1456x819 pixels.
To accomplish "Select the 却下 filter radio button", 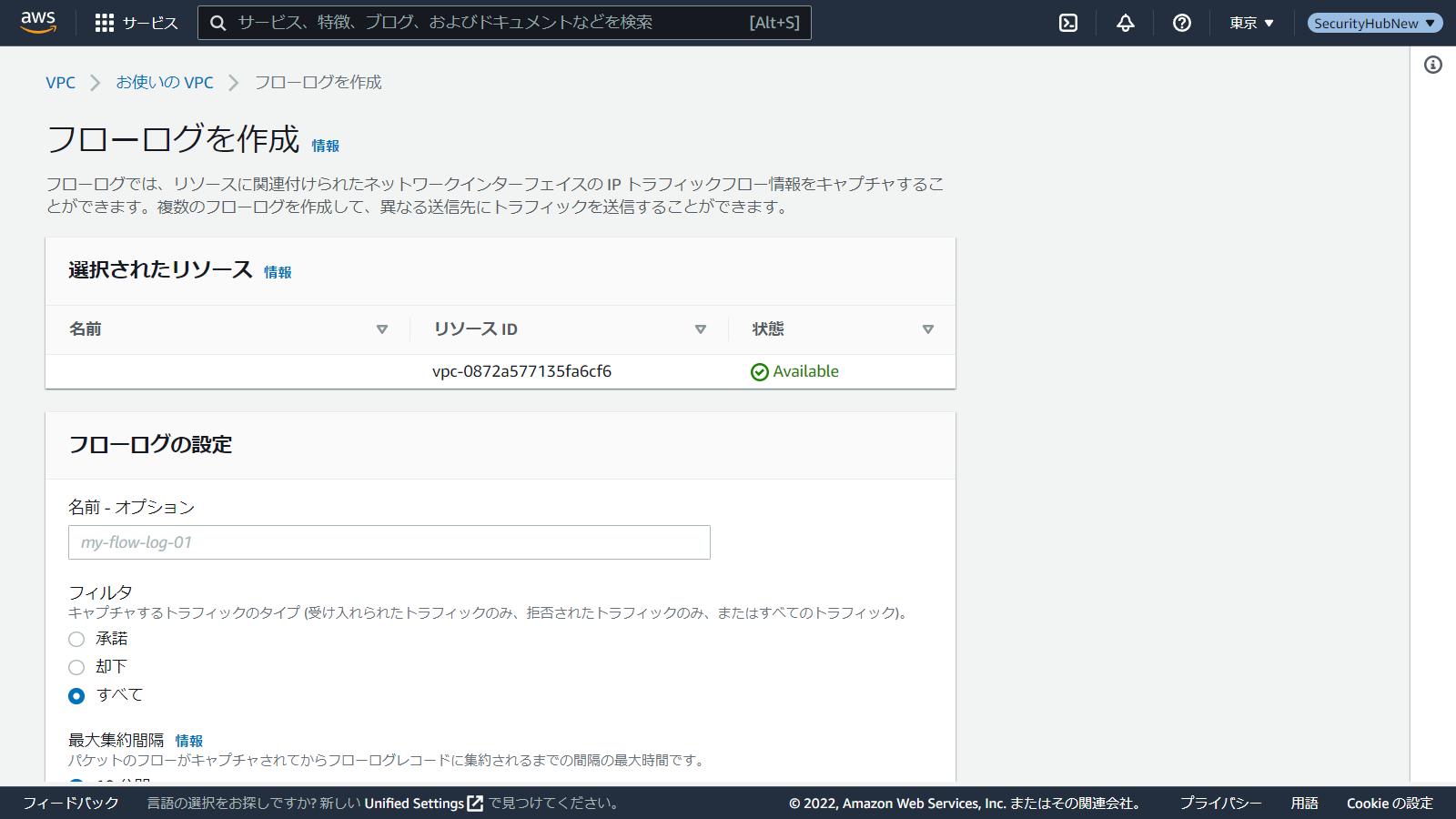I will click(76, 668).
